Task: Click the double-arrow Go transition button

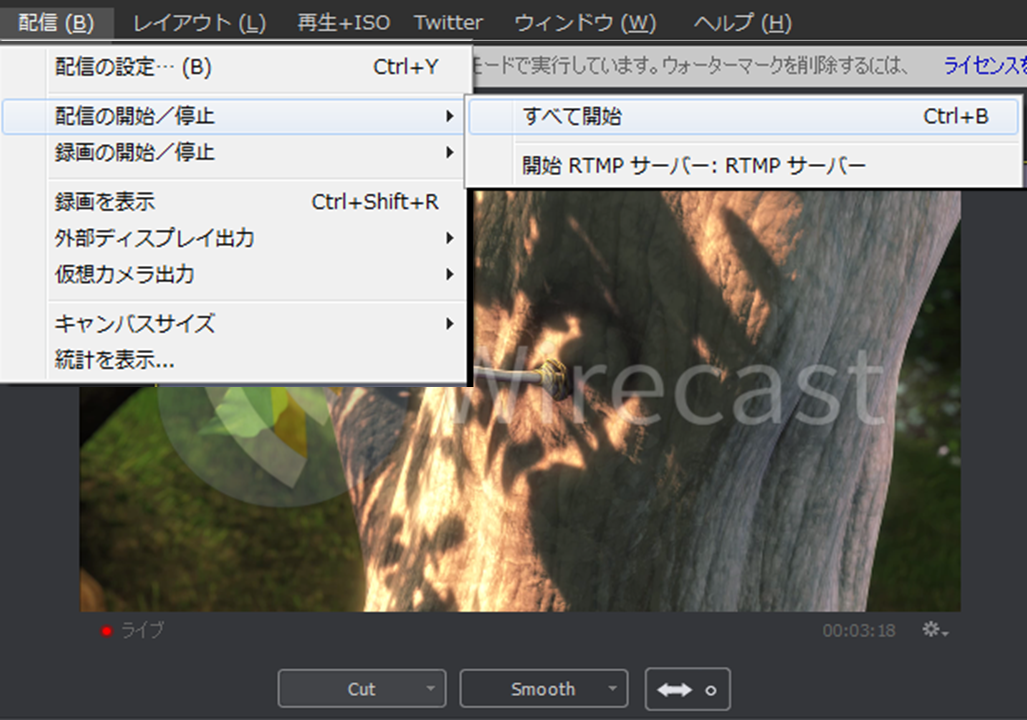Action: tap(674, 689)
